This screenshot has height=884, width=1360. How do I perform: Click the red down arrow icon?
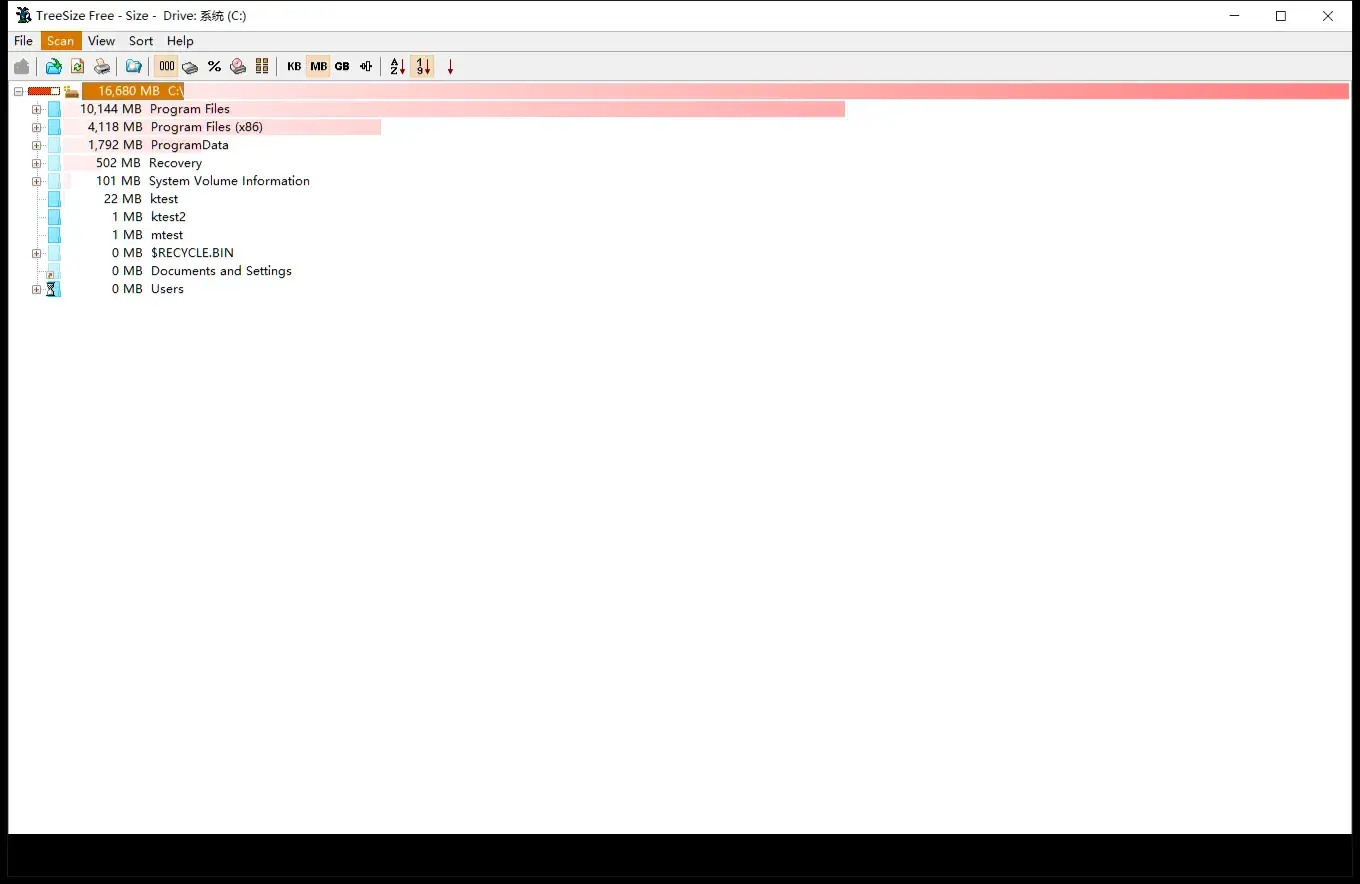coord(450,67)
